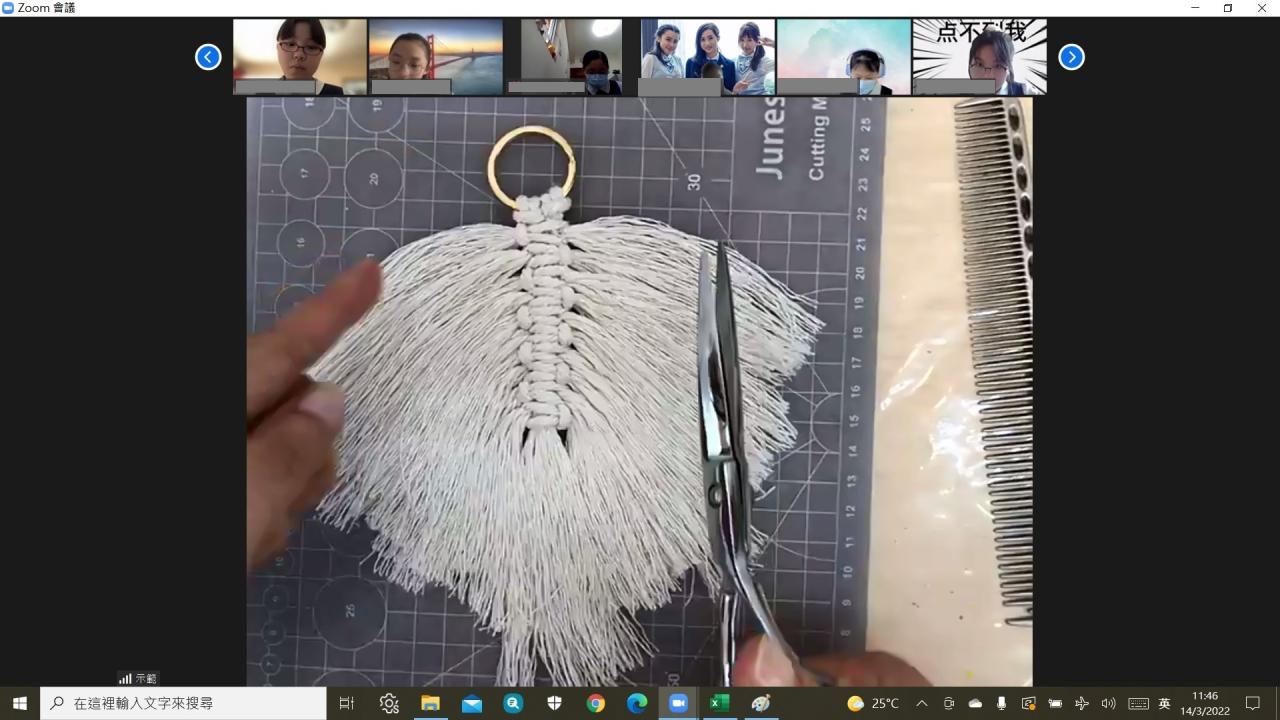Image resolution: width=1280 pixels, height=720 pixels.
Task: Open the Windows Start menu
Action: [x=19, y=703]
